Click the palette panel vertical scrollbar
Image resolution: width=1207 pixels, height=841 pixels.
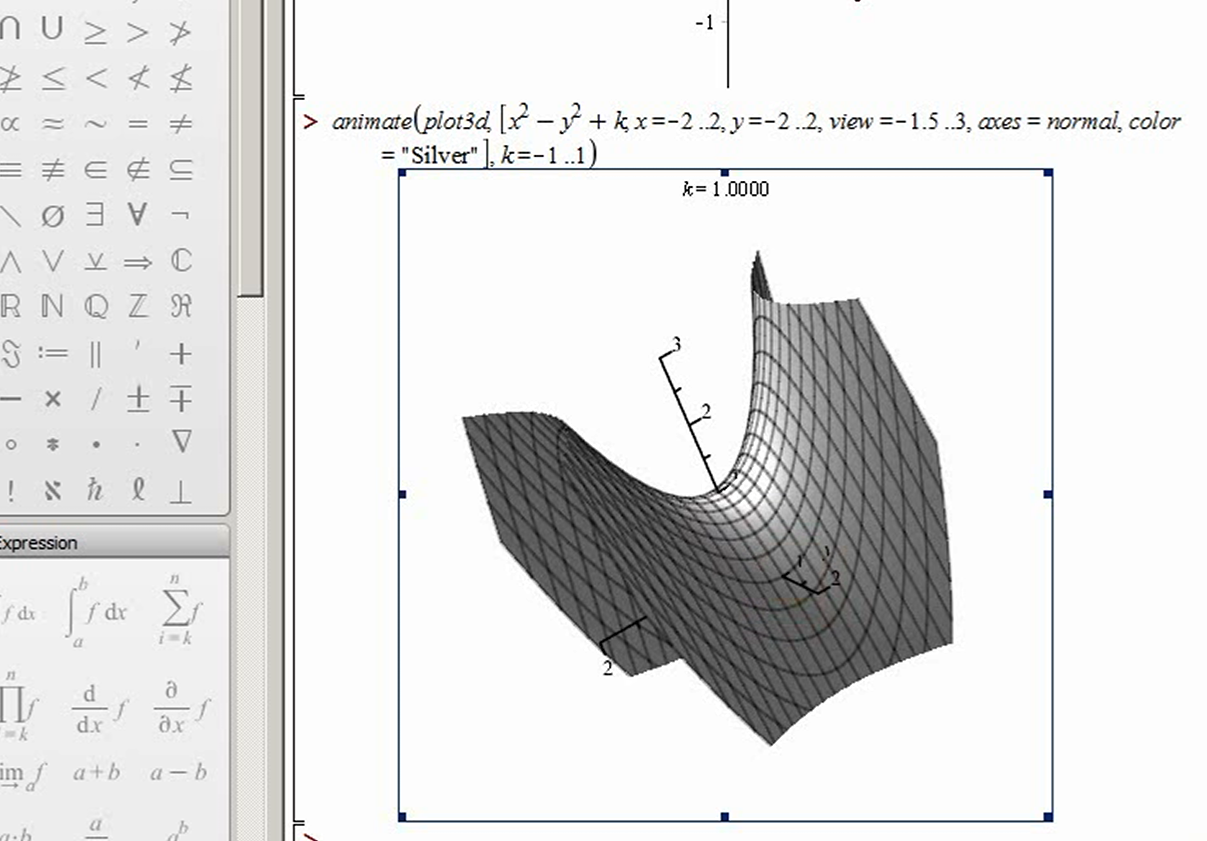click(x=250, y=150)
